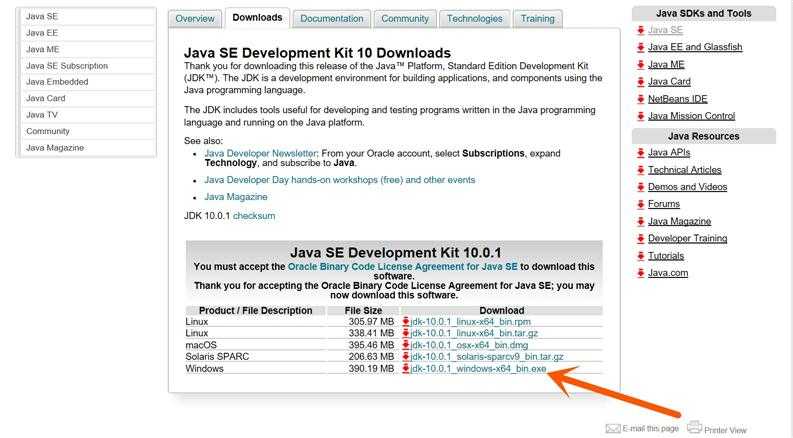Open the Community tab
The width and height of the screenshot is (793, 438).
[x=405, y=19]
